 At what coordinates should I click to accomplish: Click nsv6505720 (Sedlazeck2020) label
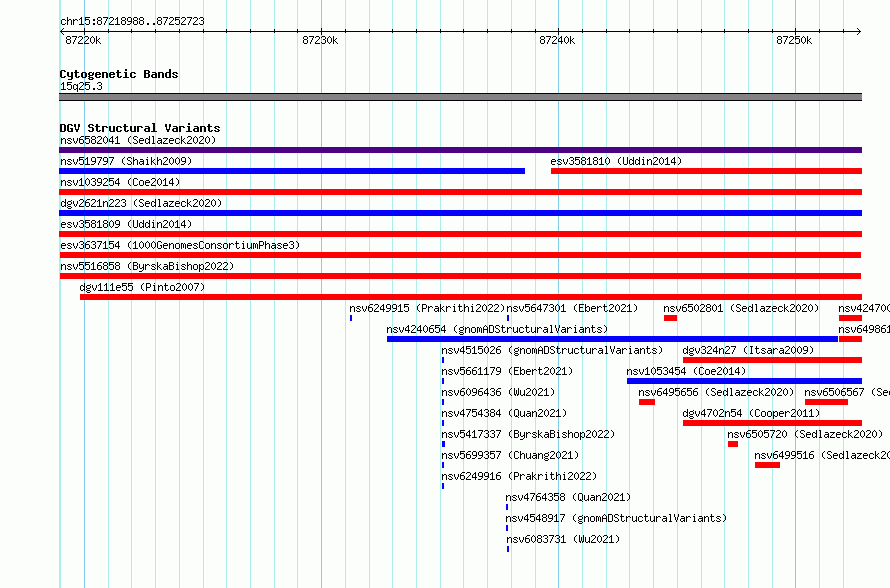(805, 434)
